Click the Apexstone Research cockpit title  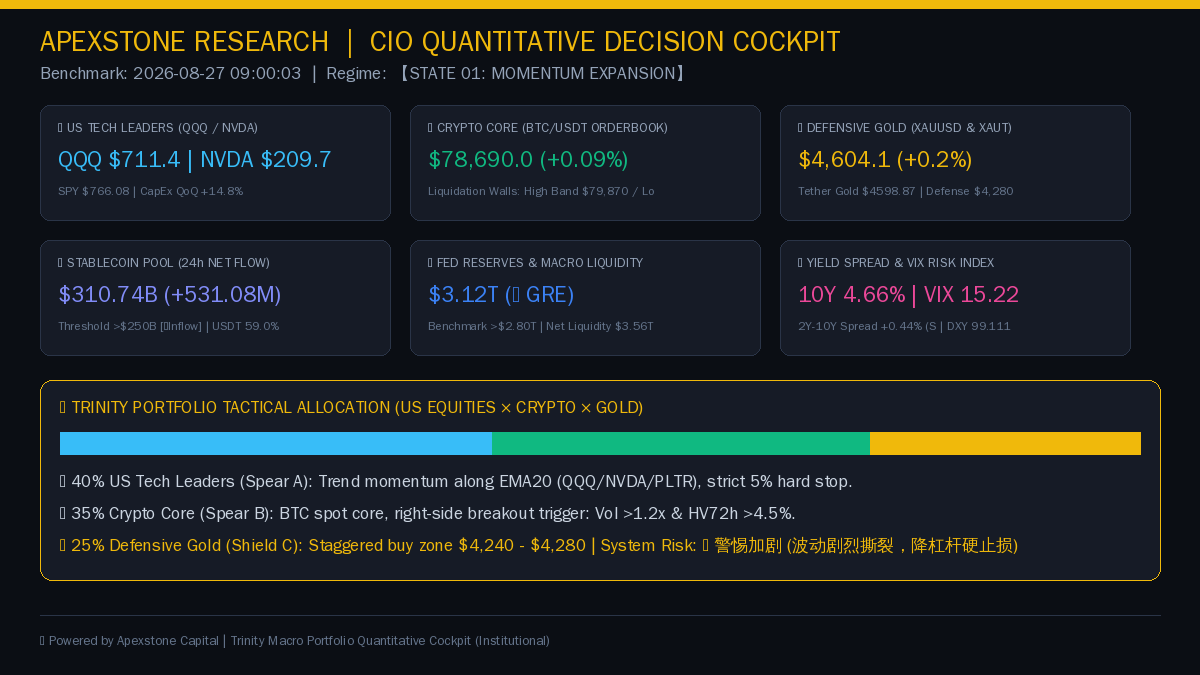(x=440, y=42)
